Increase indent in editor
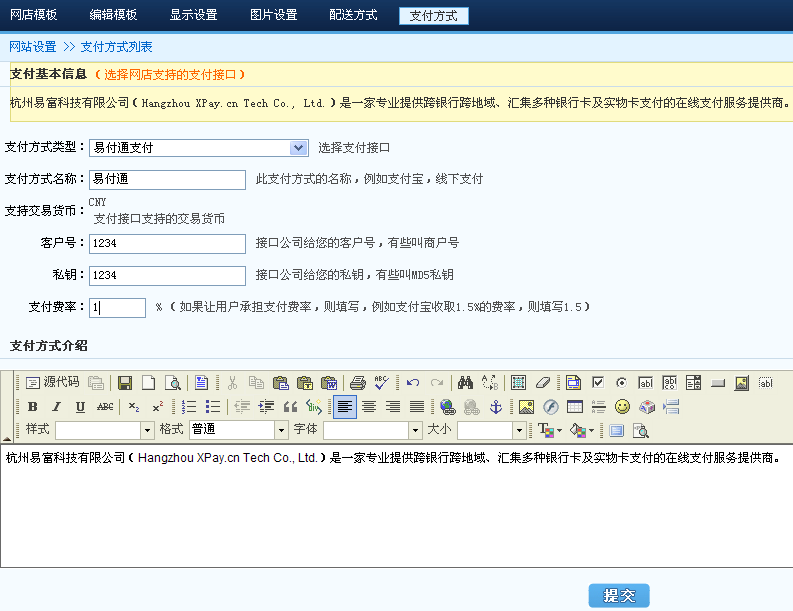 (x=266, y=407)
